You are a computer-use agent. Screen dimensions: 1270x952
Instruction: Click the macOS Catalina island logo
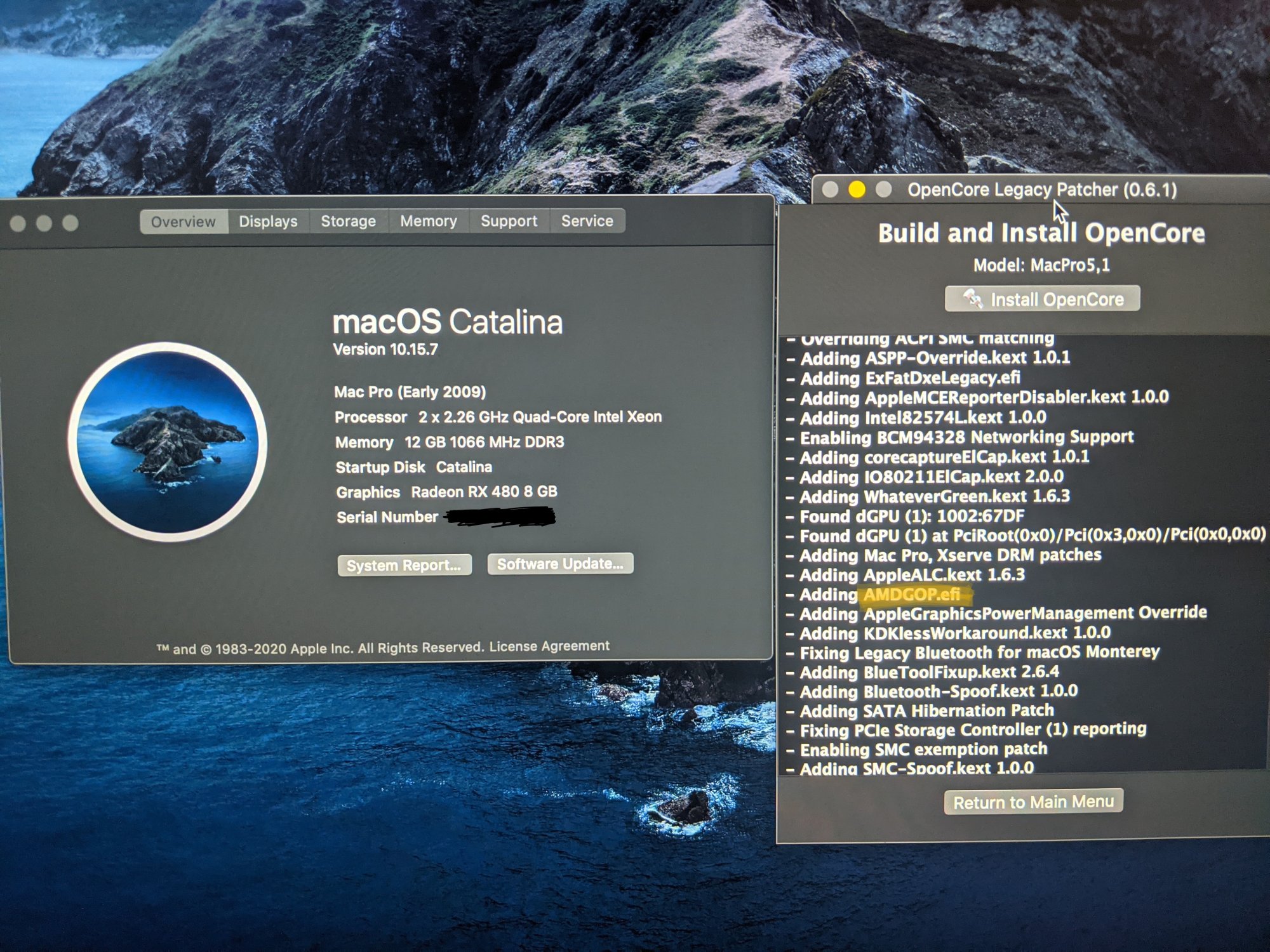point(167,442)
